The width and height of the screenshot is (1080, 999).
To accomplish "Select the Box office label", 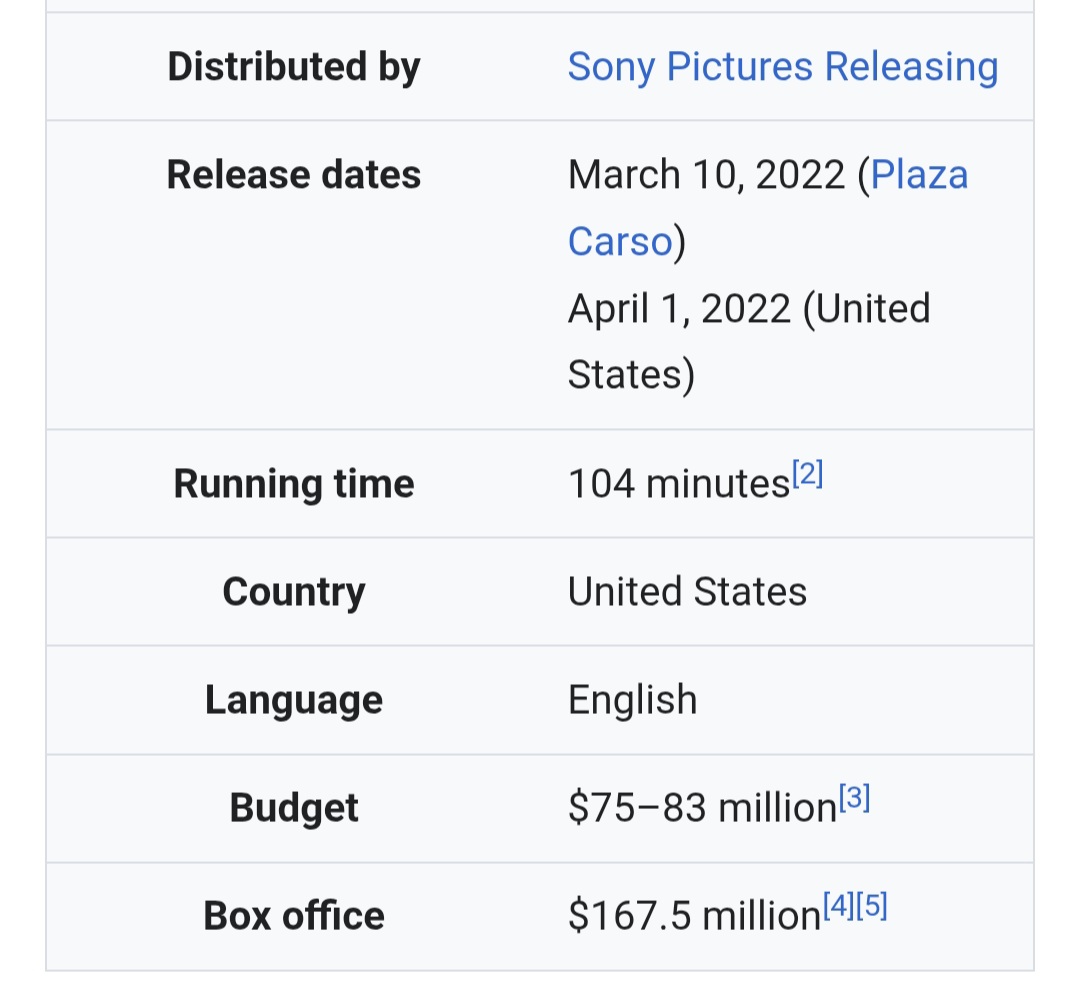I will [294, 916].
